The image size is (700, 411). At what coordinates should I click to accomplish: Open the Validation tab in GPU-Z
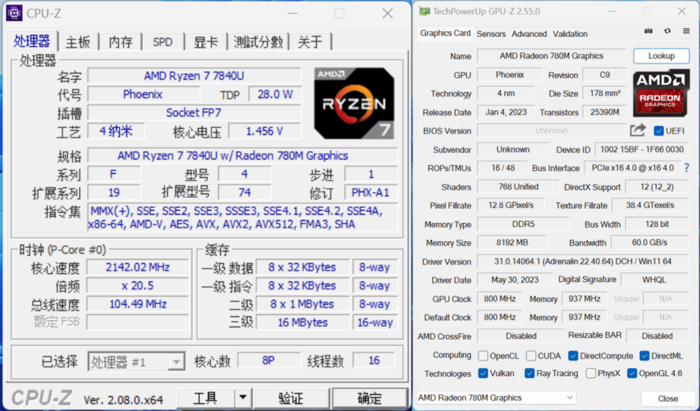coord(570,34)
